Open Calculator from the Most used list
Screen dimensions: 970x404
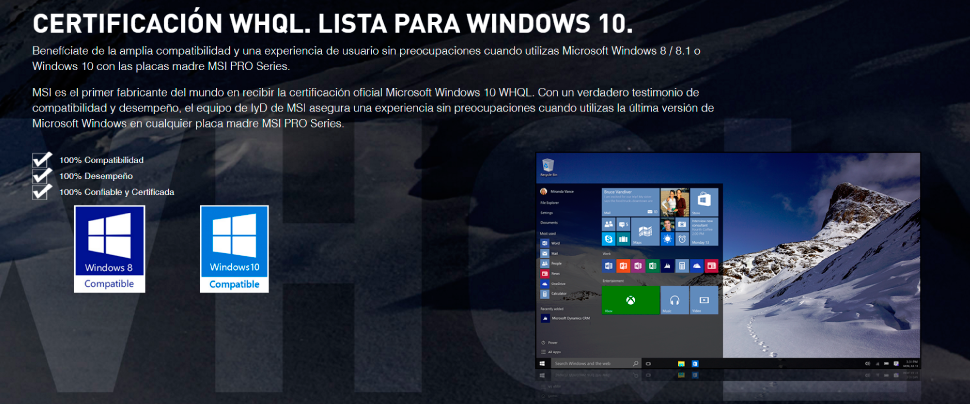coord(557,293)
